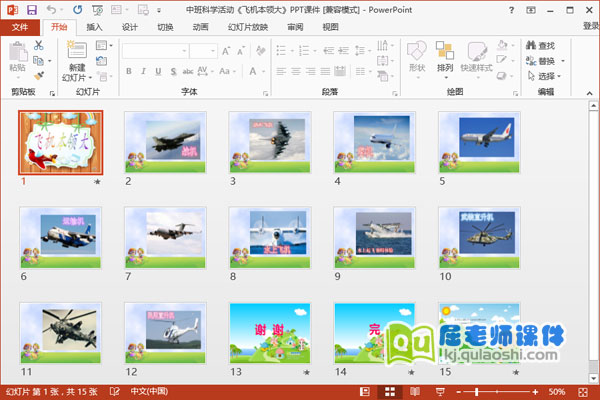Open the font name combo box
This screenshot has width=600, height=400.
154,50
